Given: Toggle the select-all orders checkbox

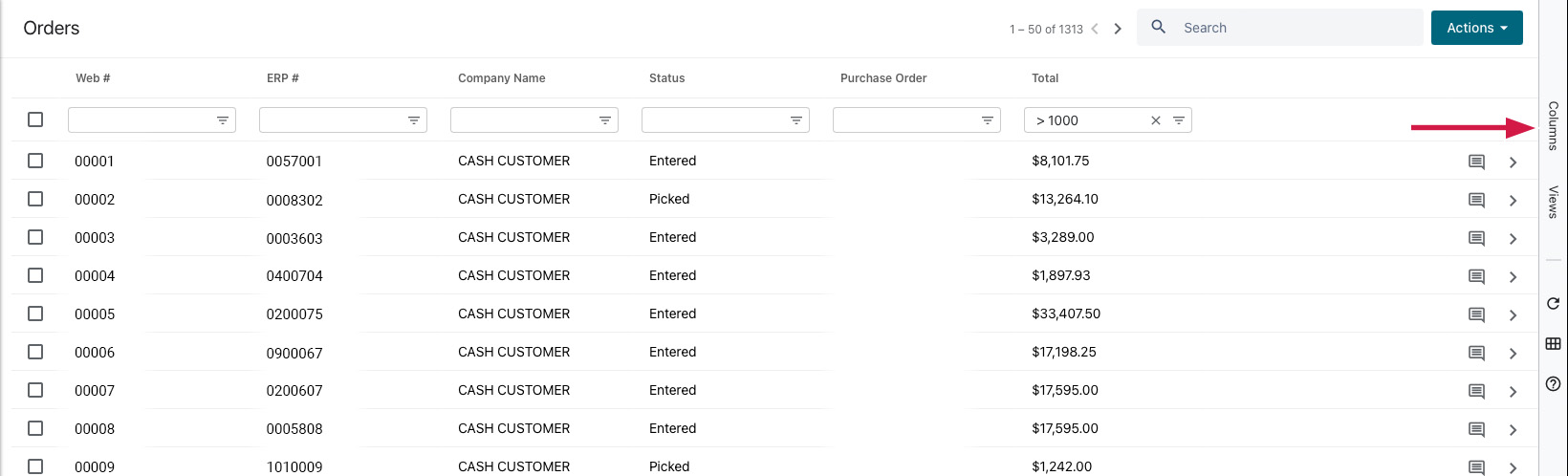Looking at the screenshot, I should [x=35, y=119].
